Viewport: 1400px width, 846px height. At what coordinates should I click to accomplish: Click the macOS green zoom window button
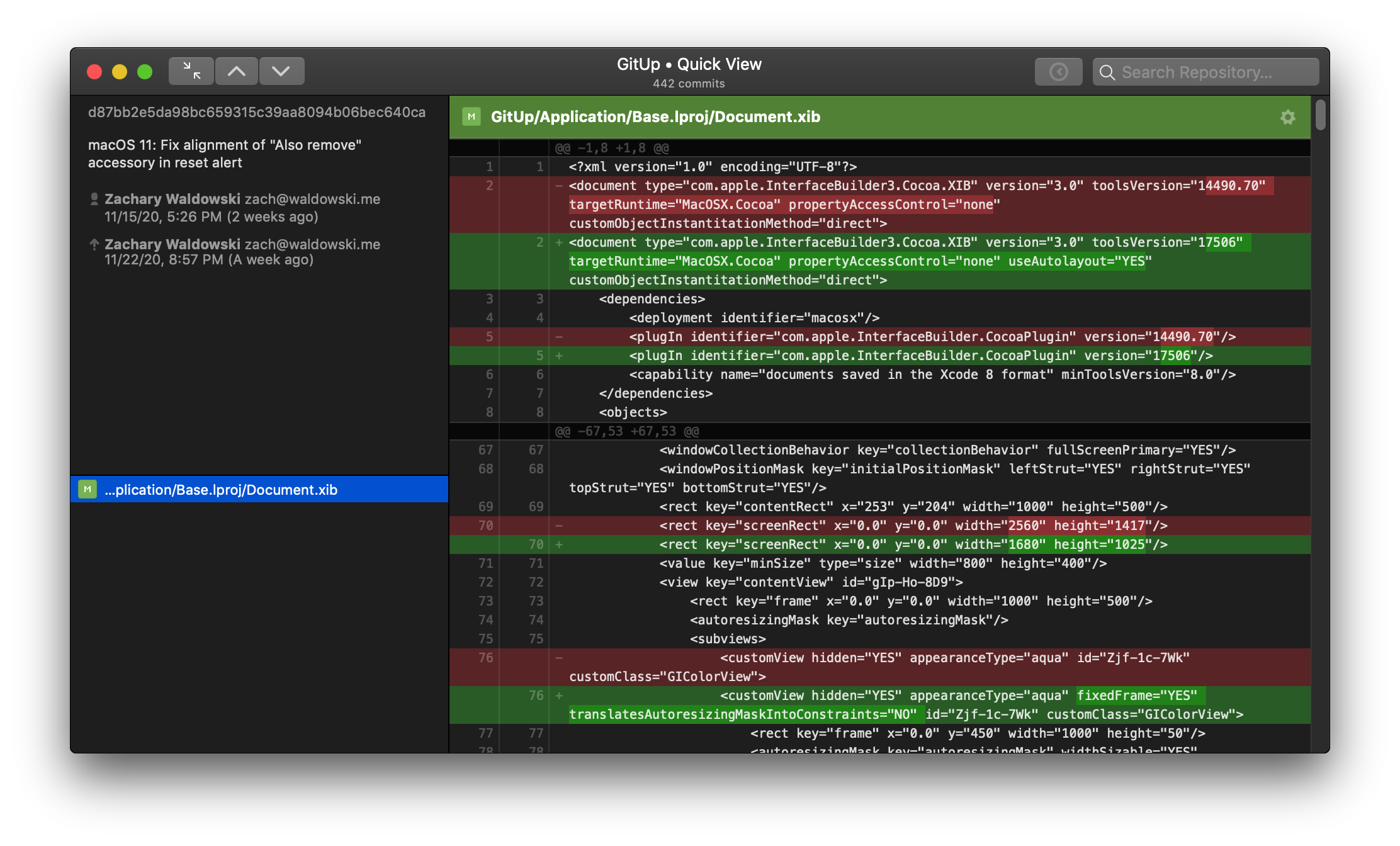[145, 72]
